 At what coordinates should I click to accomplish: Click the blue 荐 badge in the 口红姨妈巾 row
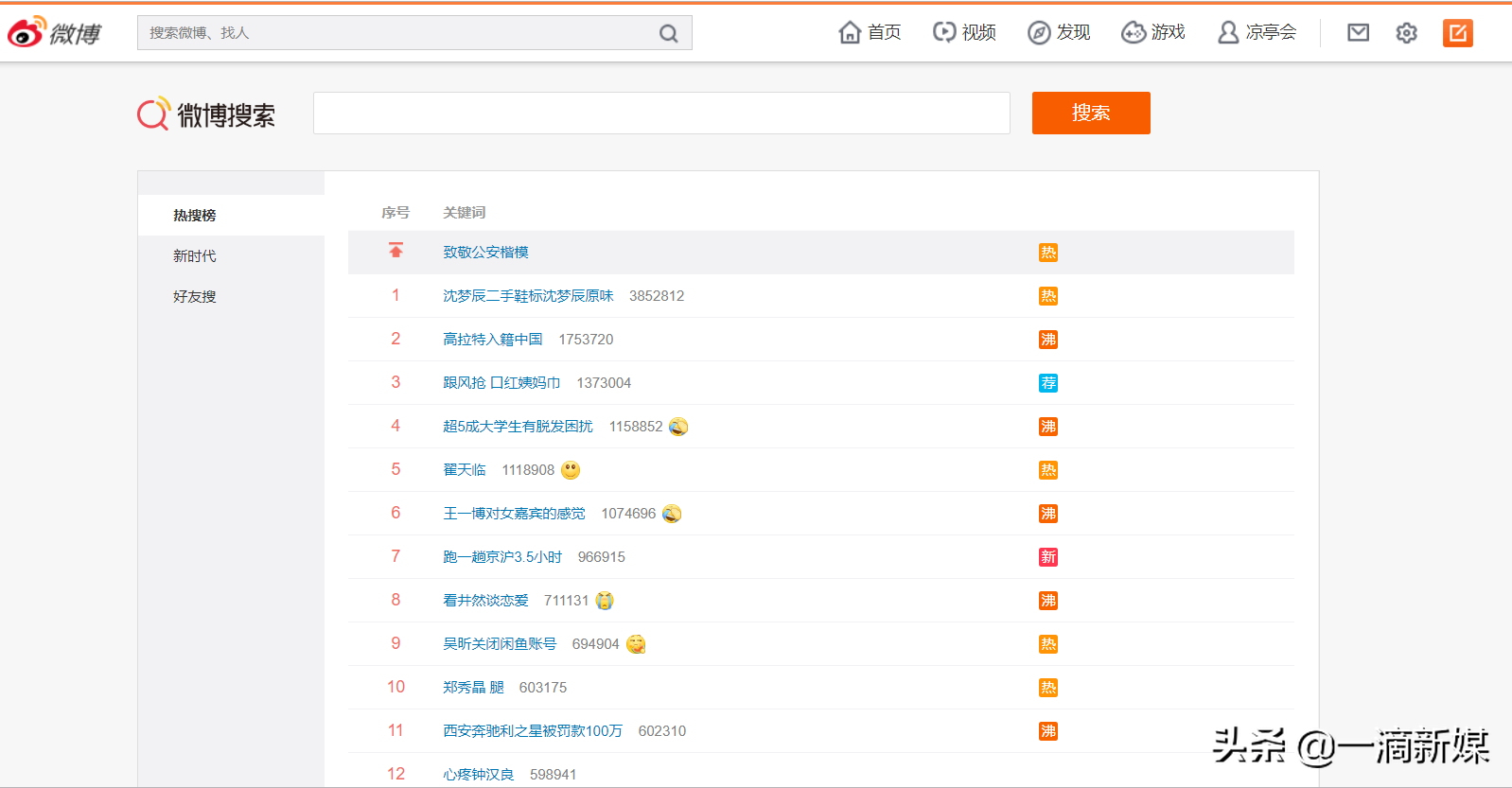click(1048, 383)
